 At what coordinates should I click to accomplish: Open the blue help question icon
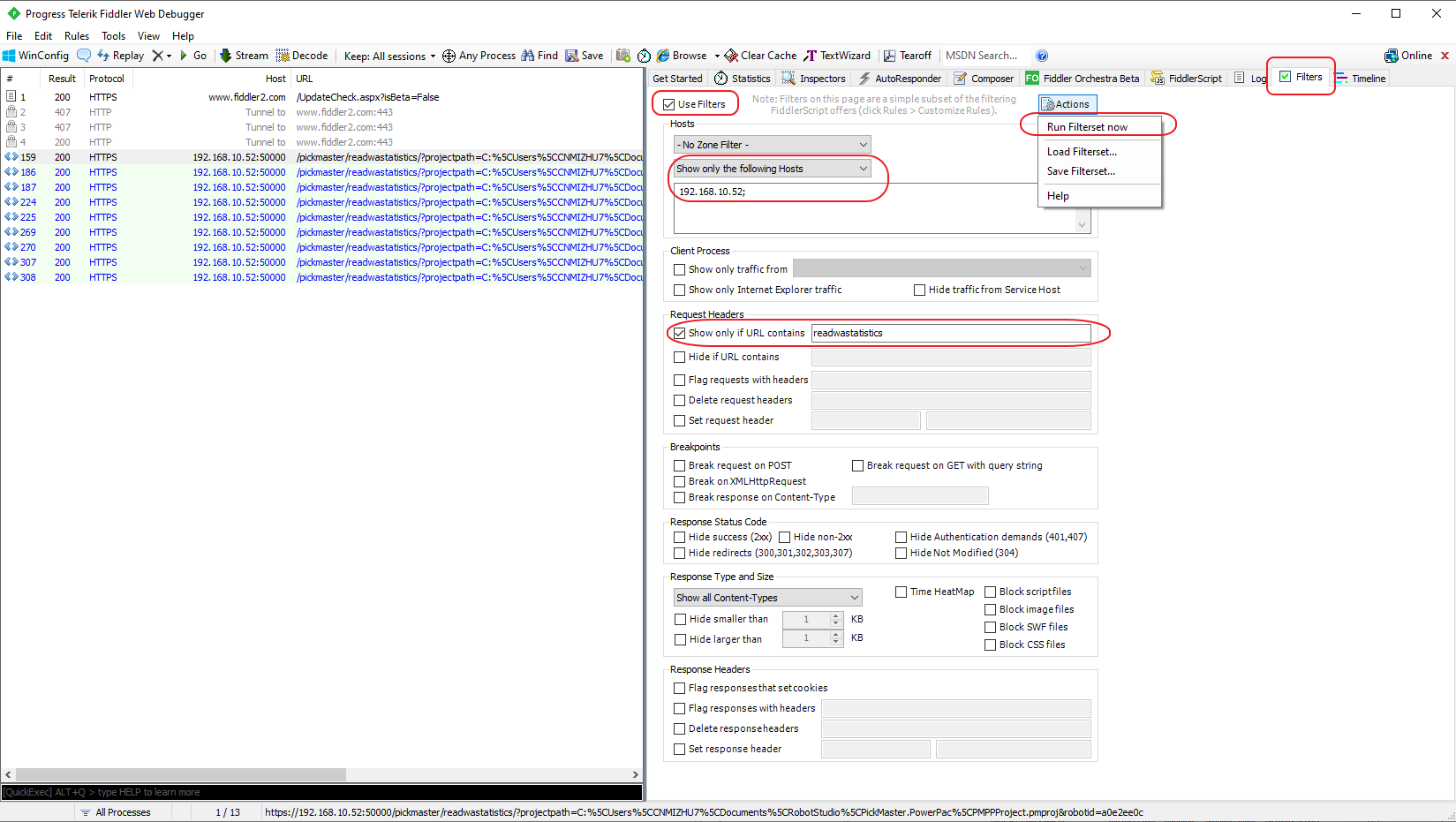tap(1042, 56)
